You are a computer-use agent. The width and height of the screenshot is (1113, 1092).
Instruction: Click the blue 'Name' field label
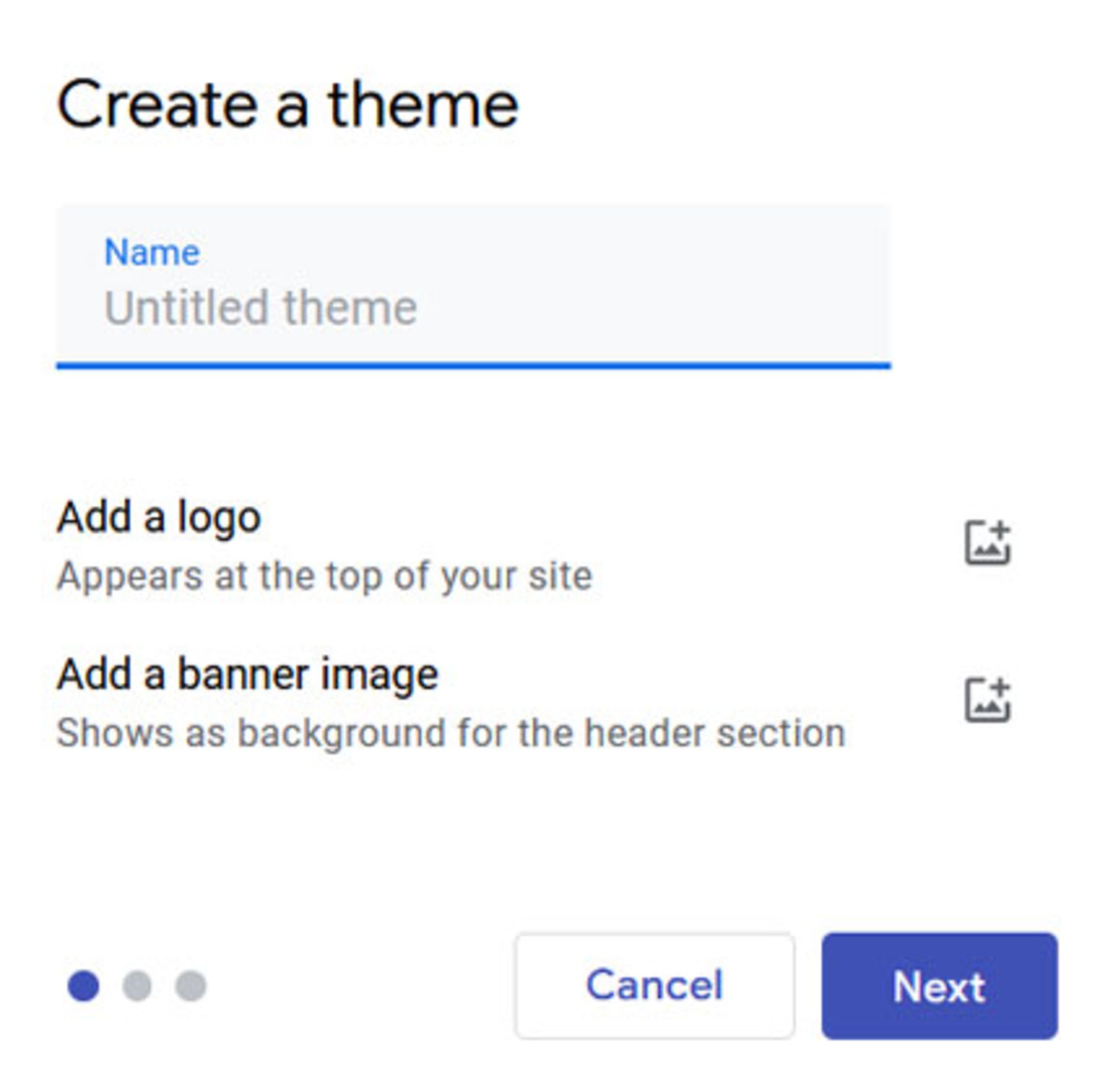[x=152, y=252]
